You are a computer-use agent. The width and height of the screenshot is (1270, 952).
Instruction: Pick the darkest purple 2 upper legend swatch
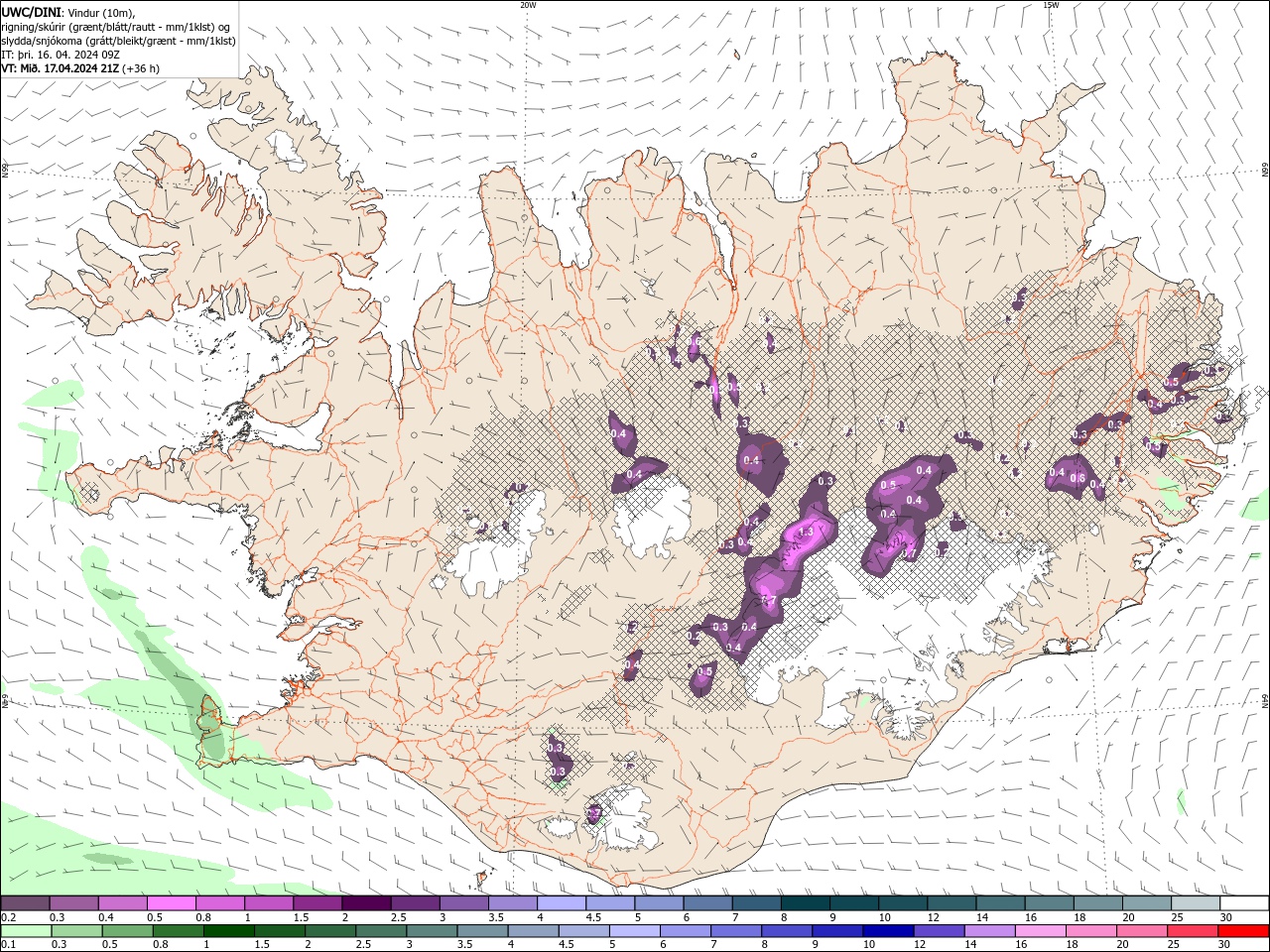pos(366,902)
